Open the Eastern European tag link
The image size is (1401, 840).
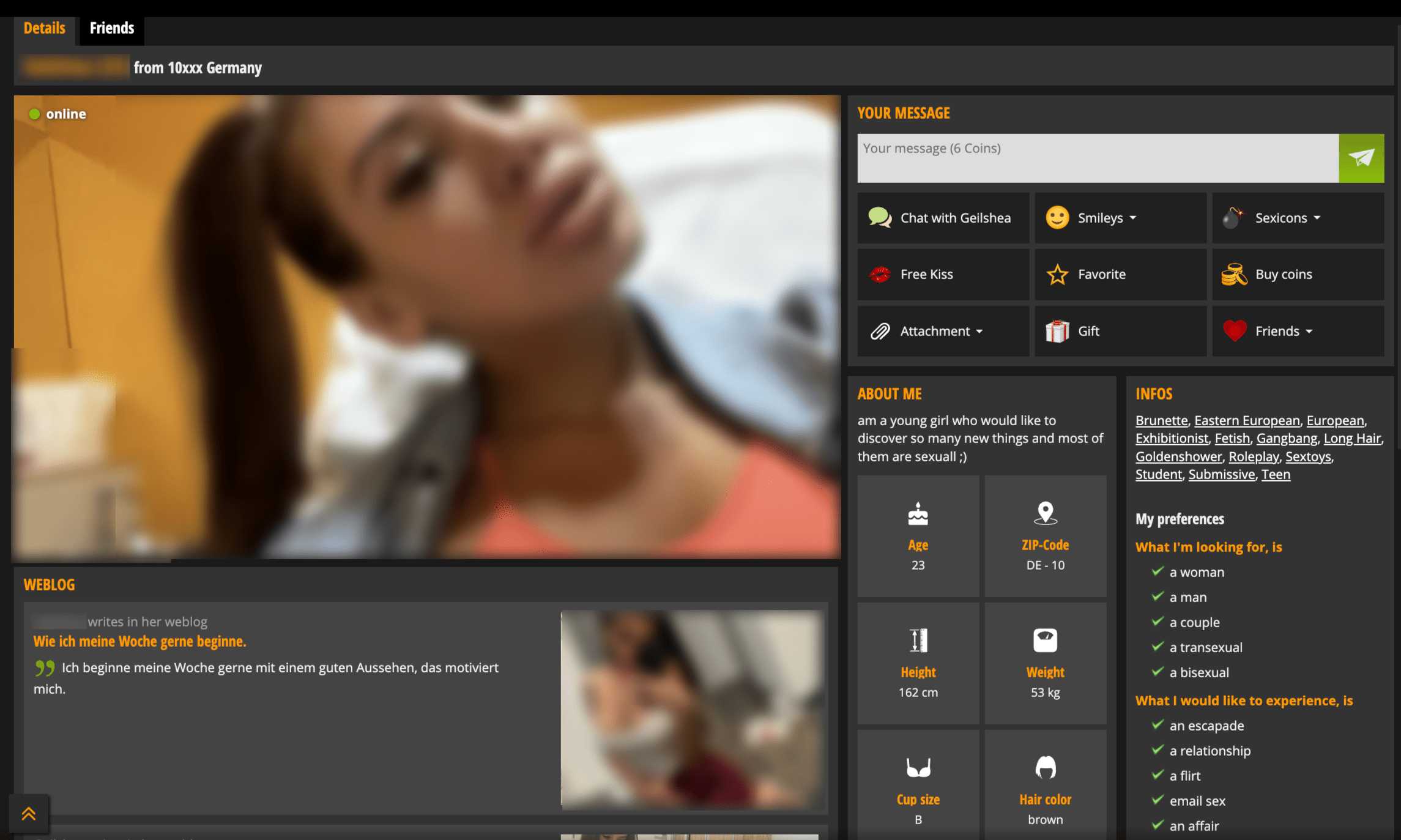pos(1247,420)
